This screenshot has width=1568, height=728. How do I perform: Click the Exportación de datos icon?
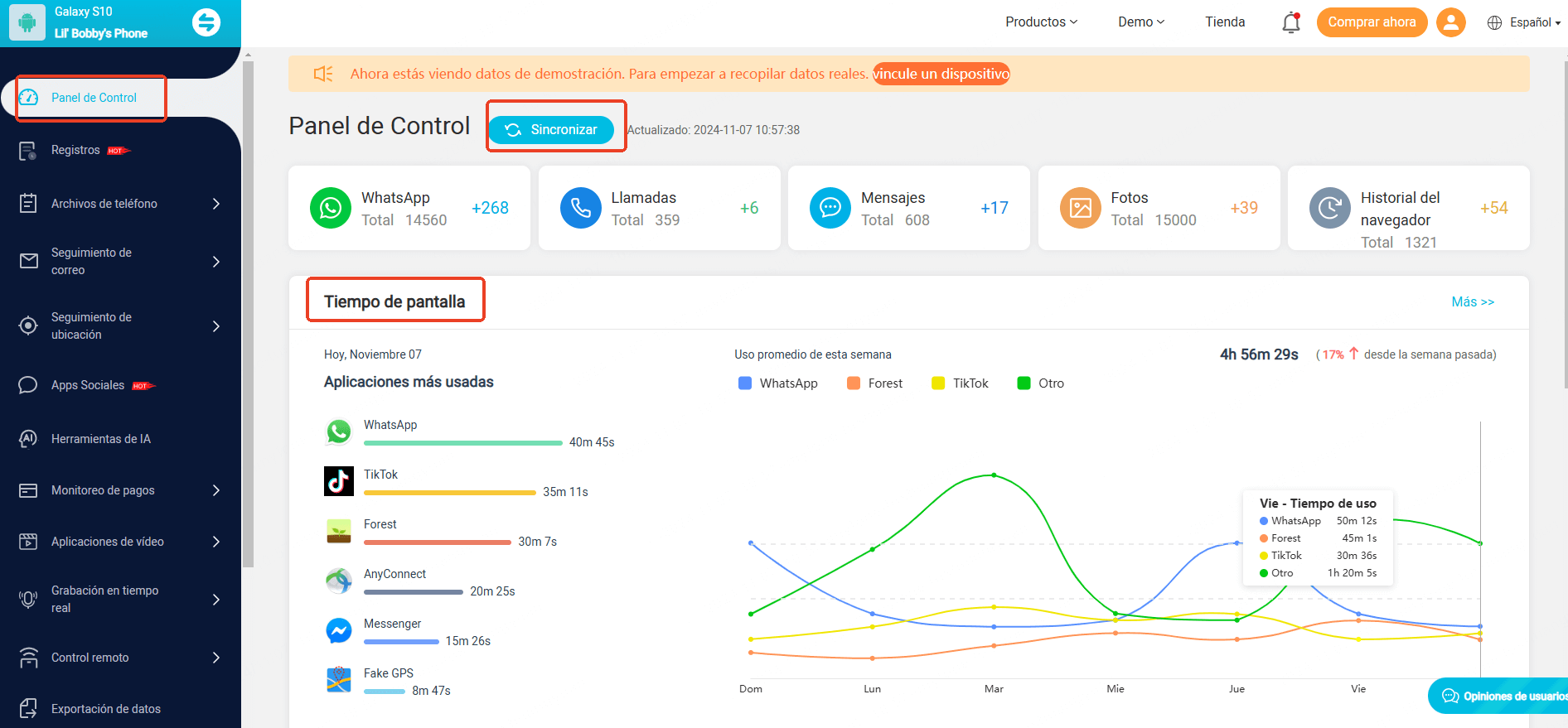tap(28, 708)
